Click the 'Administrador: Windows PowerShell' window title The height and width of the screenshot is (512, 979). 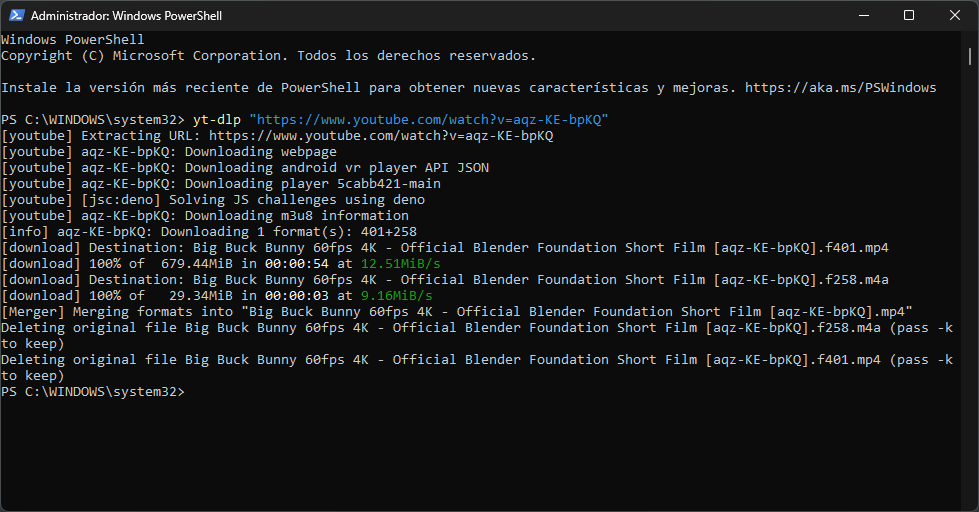[x=126, y=16]
